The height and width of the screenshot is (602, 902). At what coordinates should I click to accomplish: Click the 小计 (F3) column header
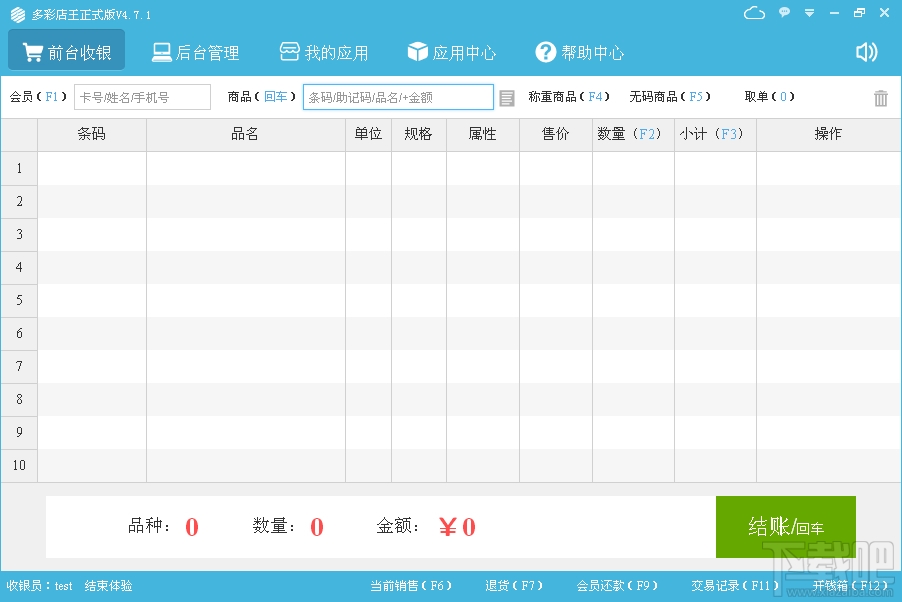click(716, 135)
